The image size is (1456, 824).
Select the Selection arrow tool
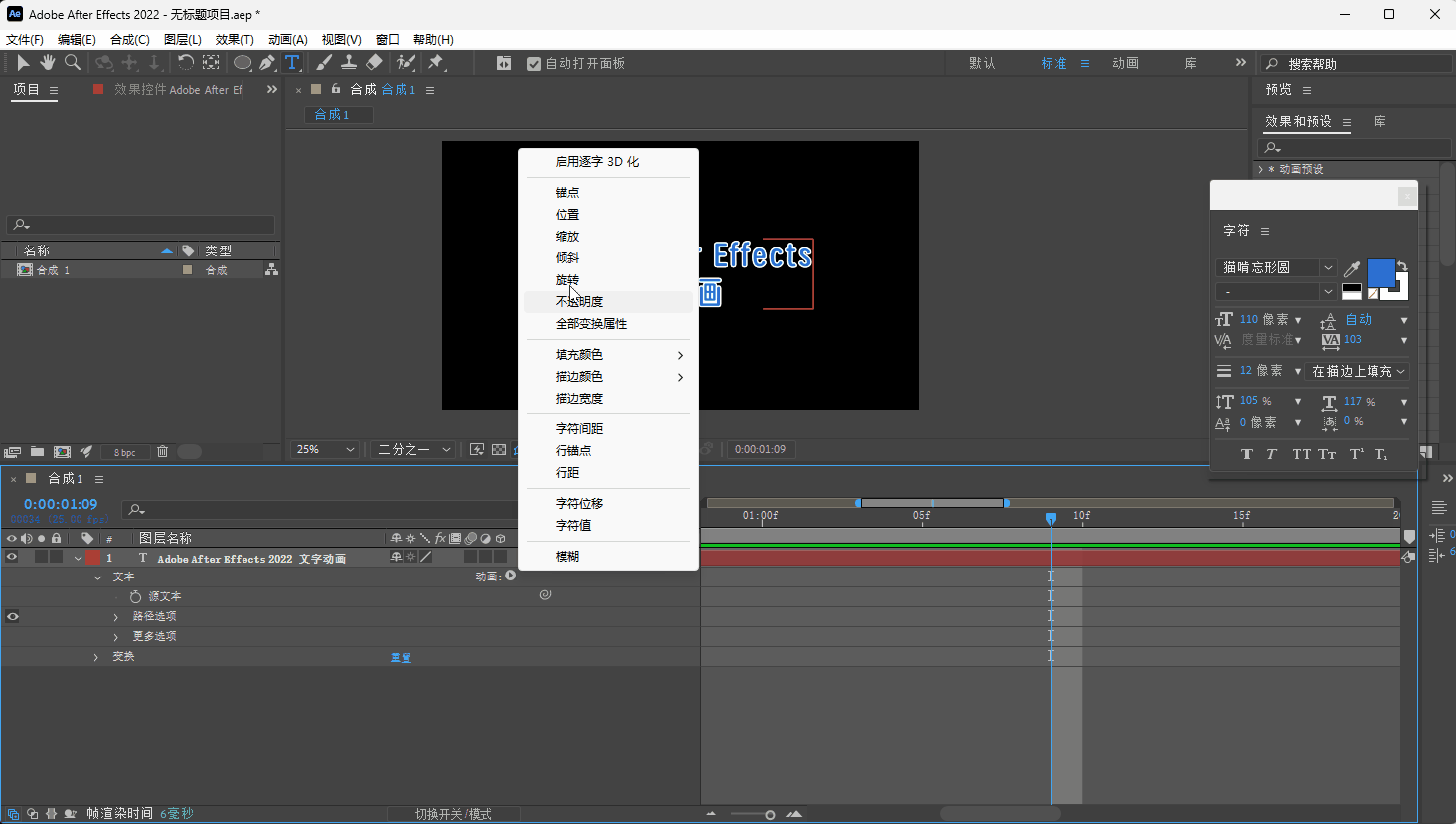pyautogui.click(x=23, y=63)
